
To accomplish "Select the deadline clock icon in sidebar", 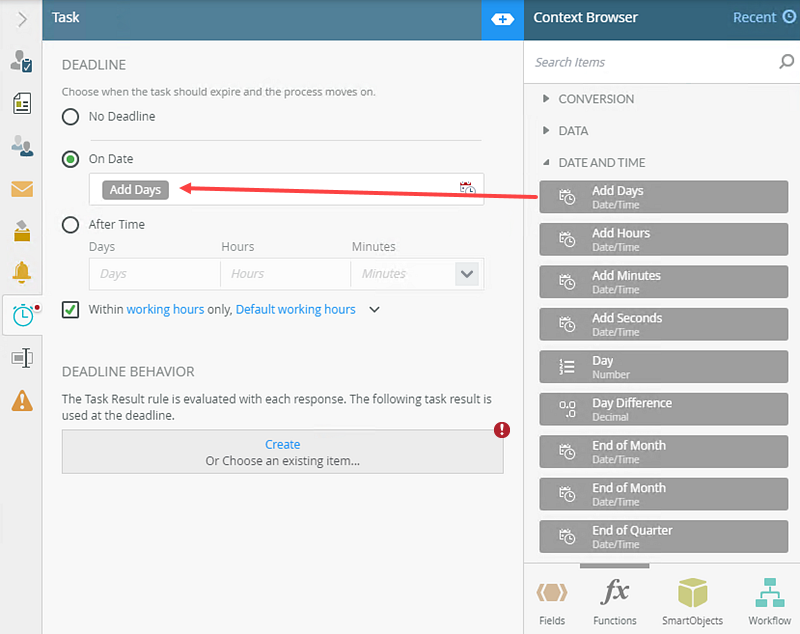I will click(x=21, y=315).
